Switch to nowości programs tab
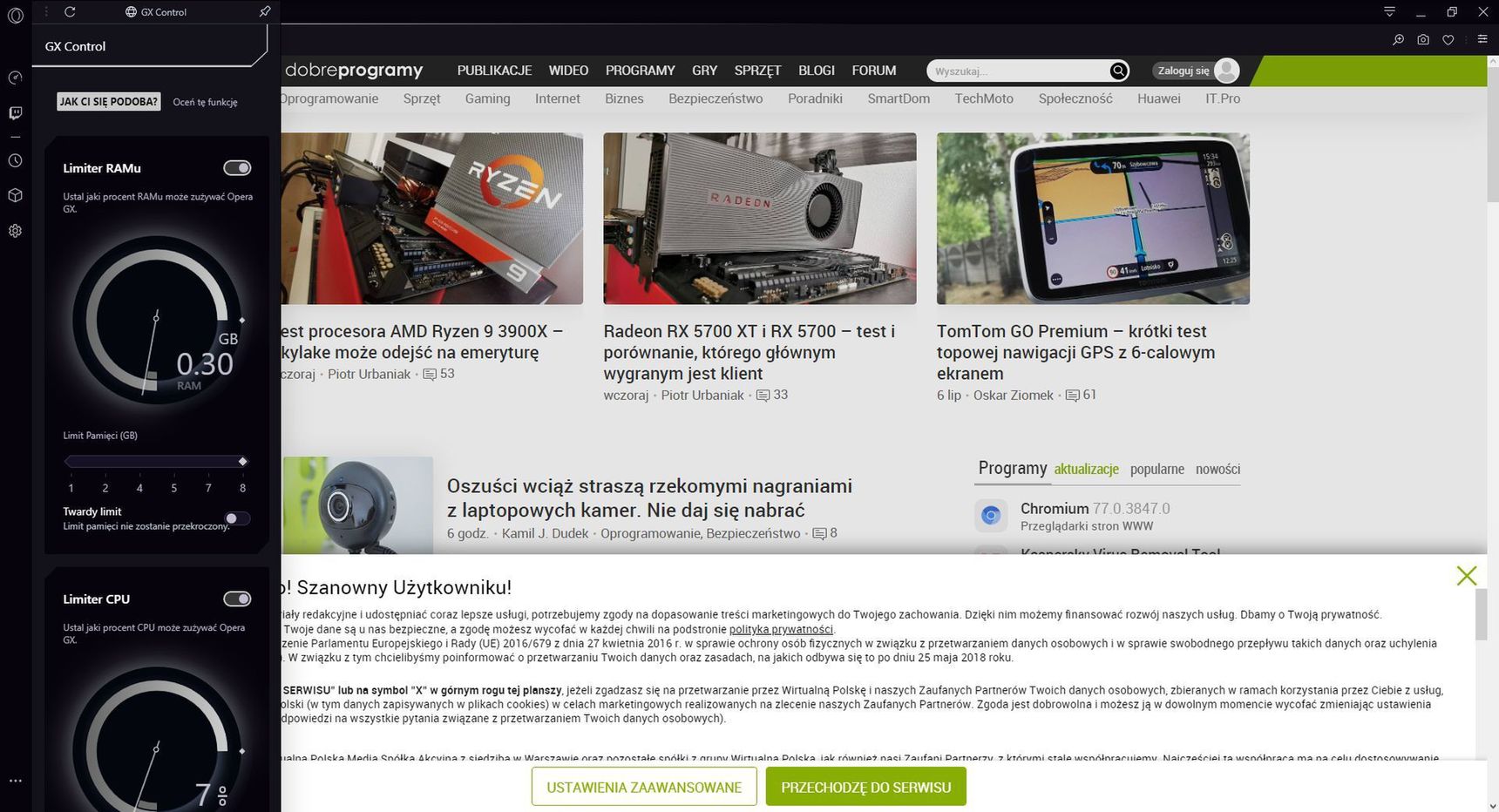This screenshot has height=812, width=1499. coord(1218,469)
